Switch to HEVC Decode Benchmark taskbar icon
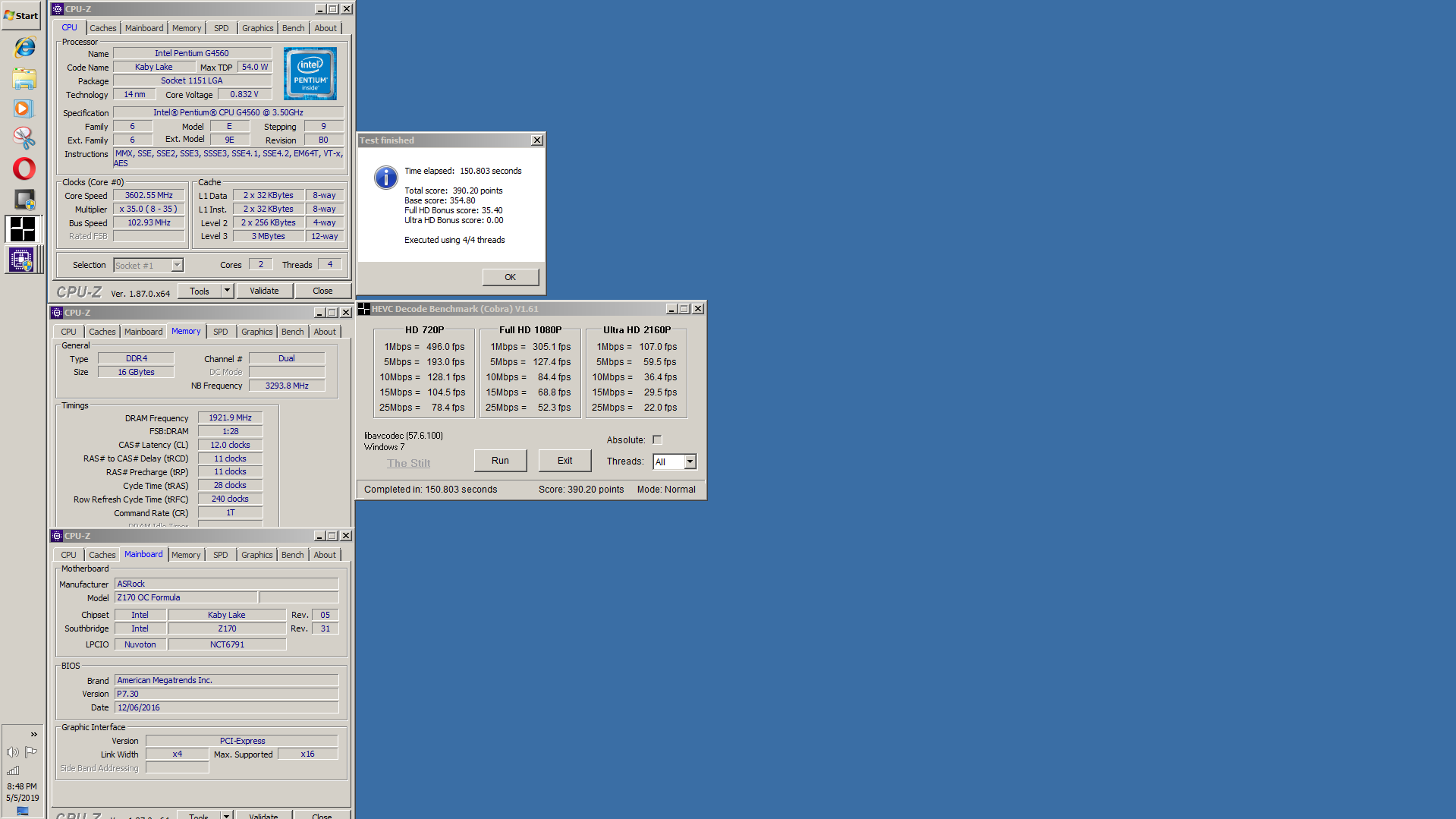 23,228
